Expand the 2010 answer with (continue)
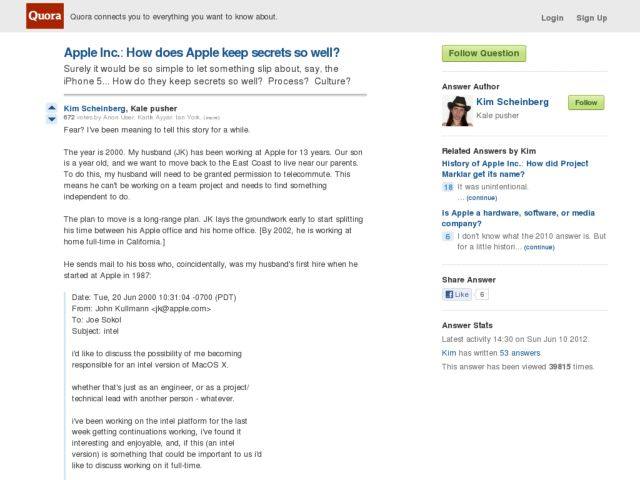 point(539,247)
